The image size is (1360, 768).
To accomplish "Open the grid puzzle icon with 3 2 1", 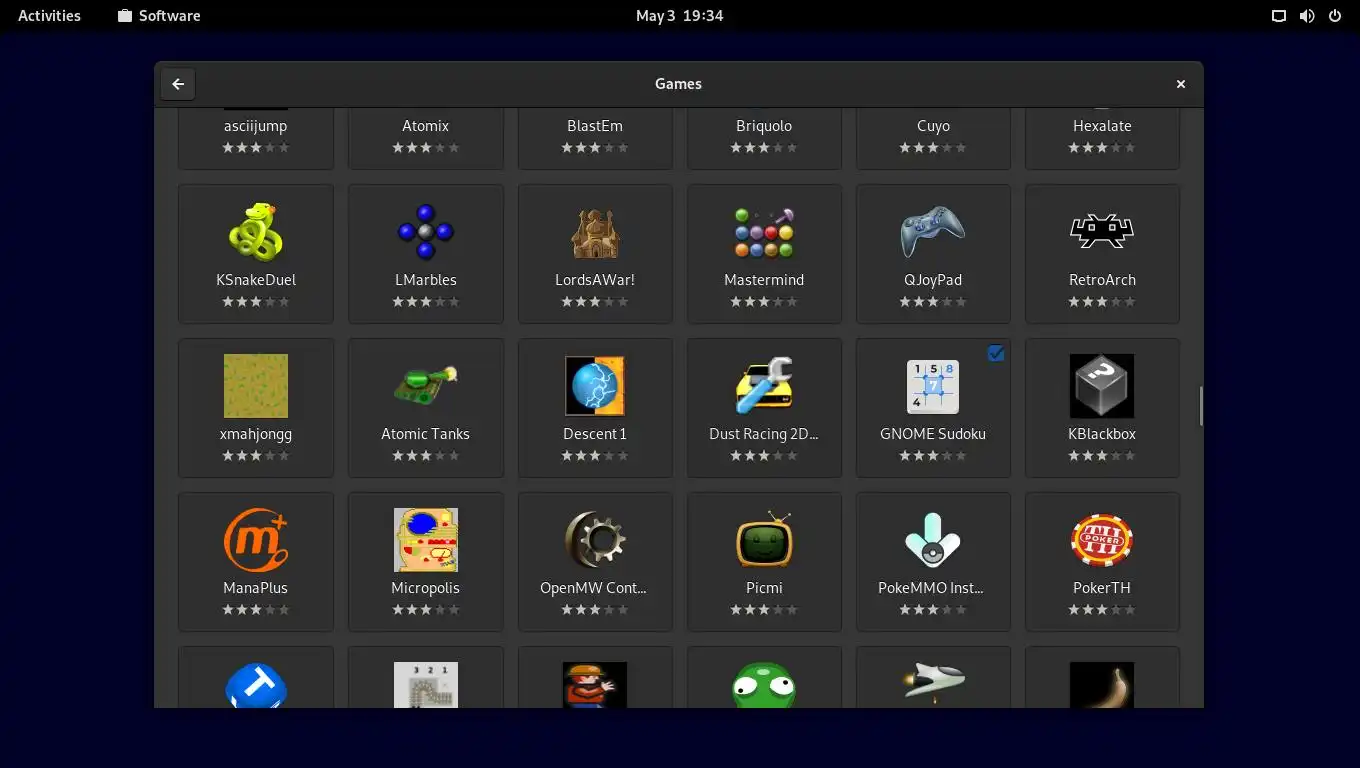I will click(425, 685).
